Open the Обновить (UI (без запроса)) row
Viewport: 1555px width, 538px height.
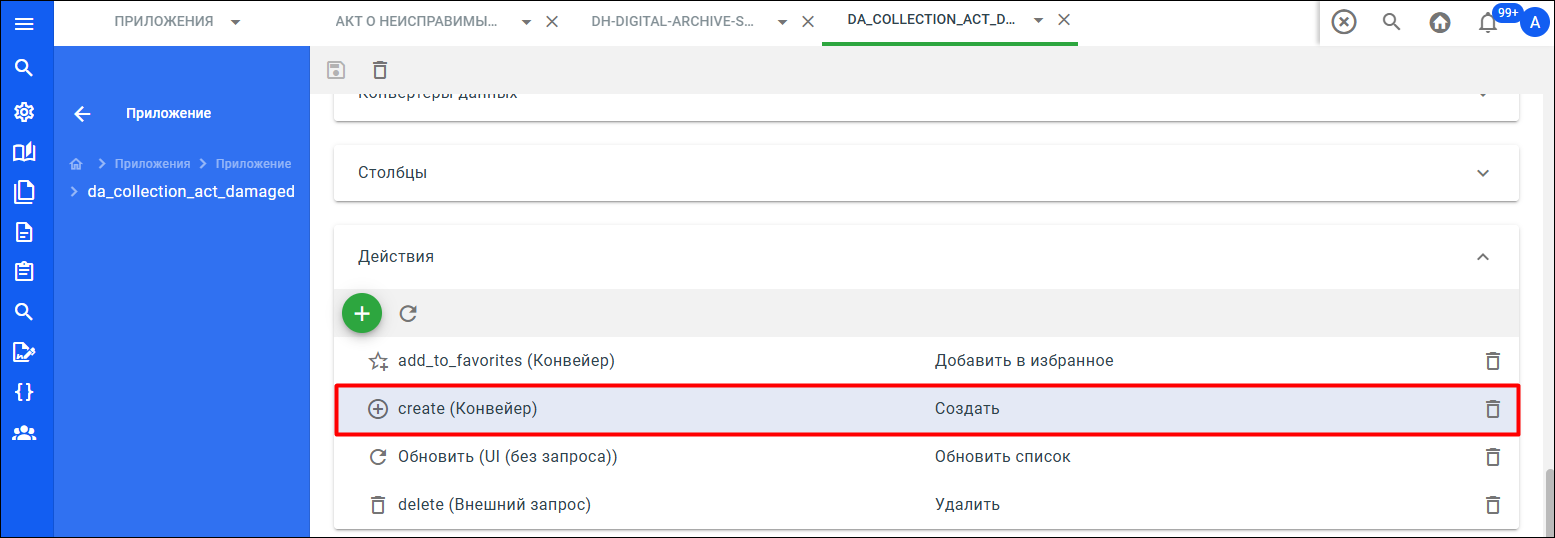[x=926, y=457]
